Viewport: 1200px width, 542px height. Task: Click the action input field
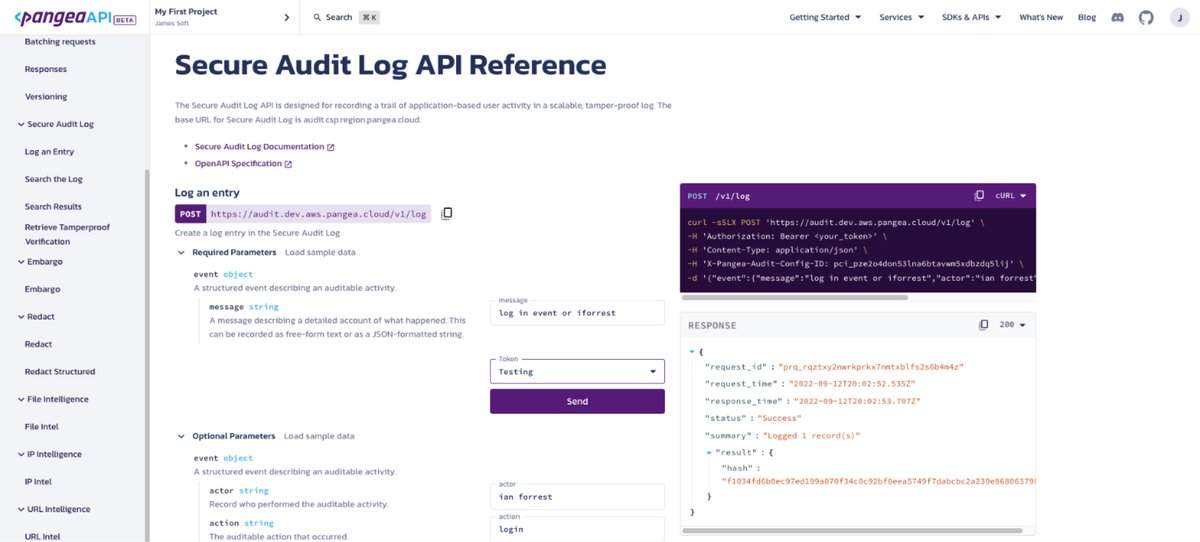point(577,529)
